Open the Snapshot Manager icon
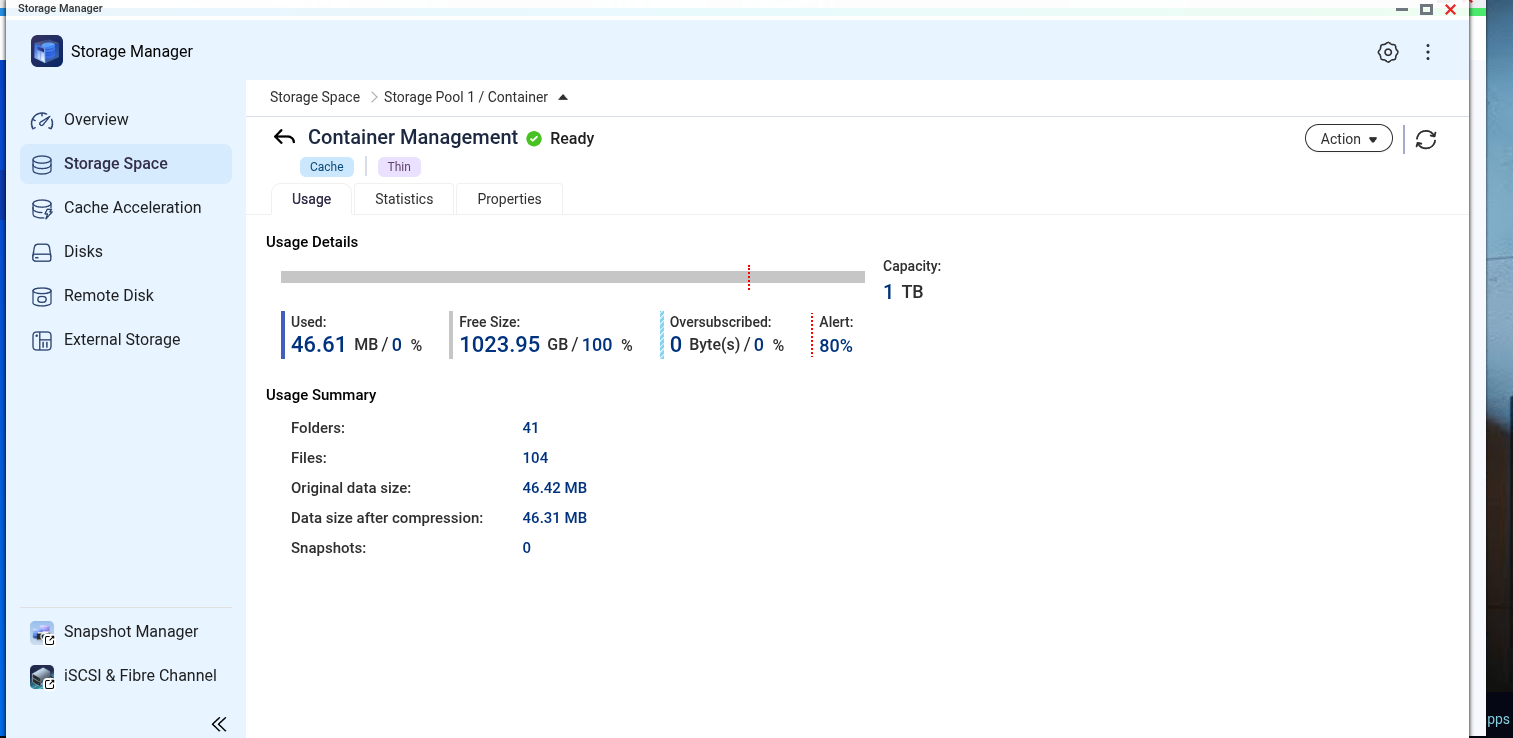This screenshot has height=738, width=1513. click(x=42, y=632)
